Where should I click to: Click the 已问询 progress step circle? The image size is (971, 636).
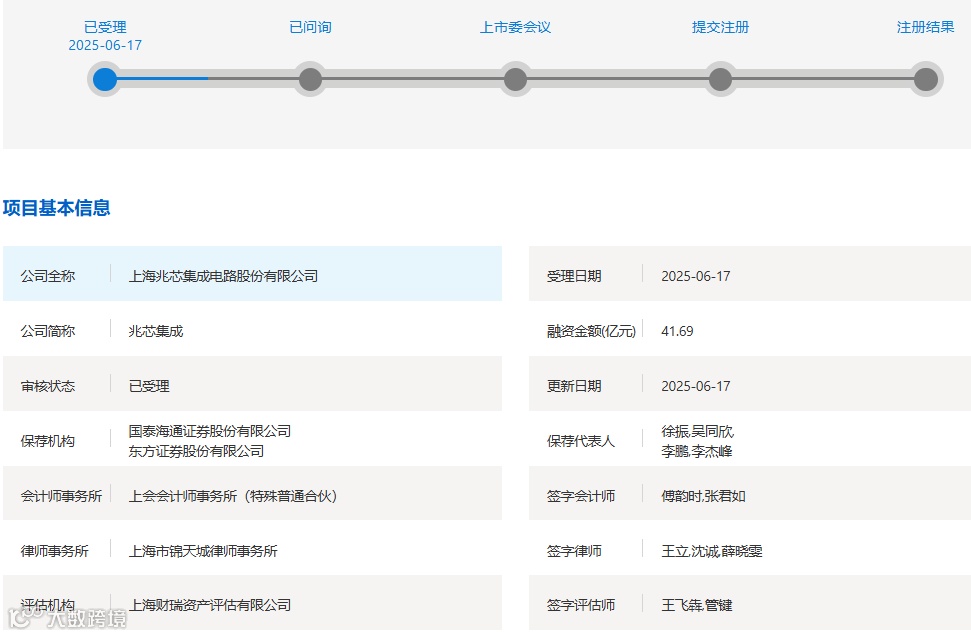(310, 79)
